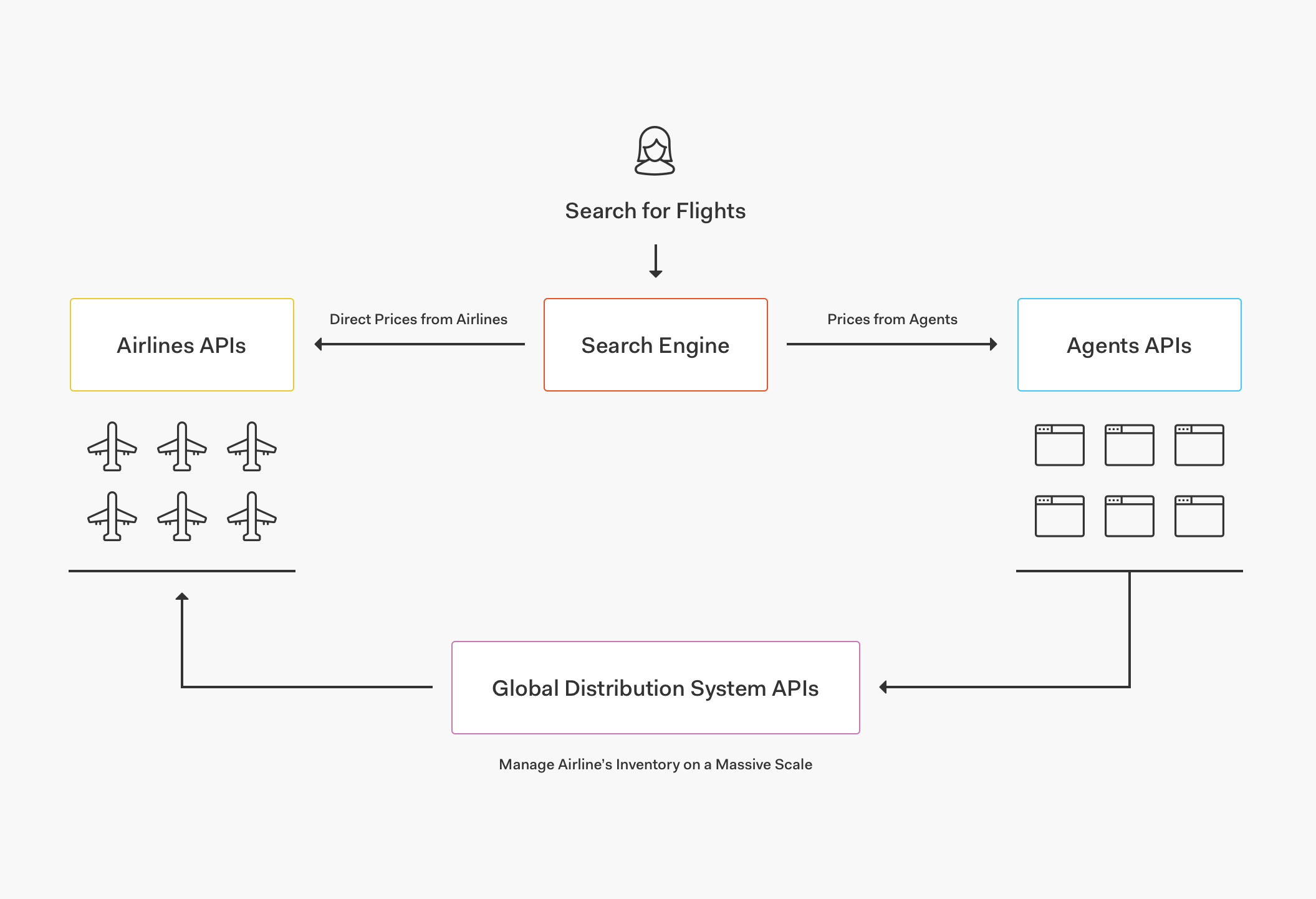
Task: Click the Prices from Agents label
Action: tap(892, 319)
